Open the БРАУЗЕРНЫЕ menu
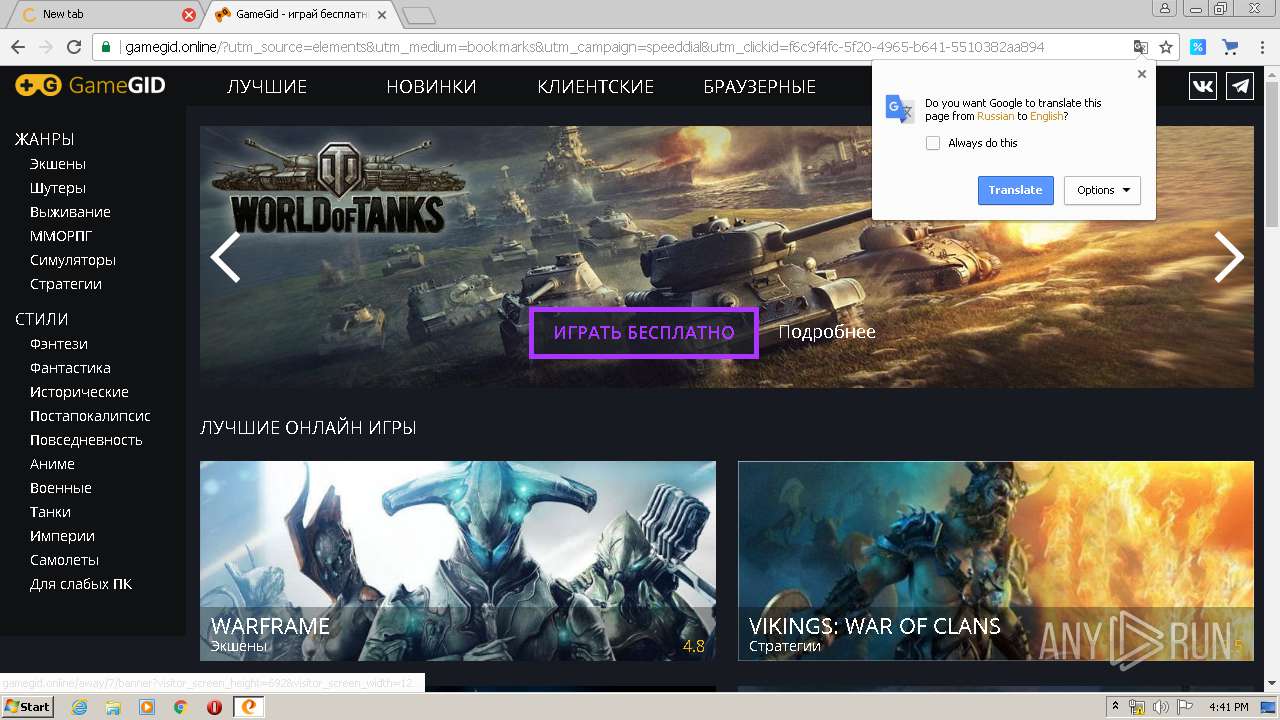This screenshot has height=720, width=1280. [760, 87]
